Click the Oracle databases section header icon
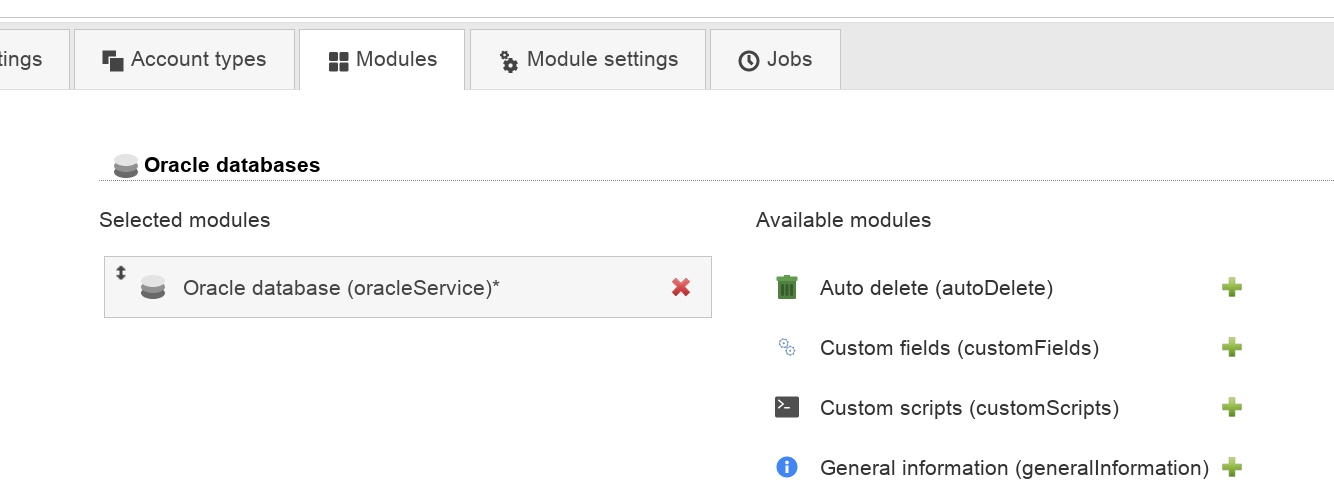Image resolution: width=1334 pixels, height=504 pixels. click(126, 166)
